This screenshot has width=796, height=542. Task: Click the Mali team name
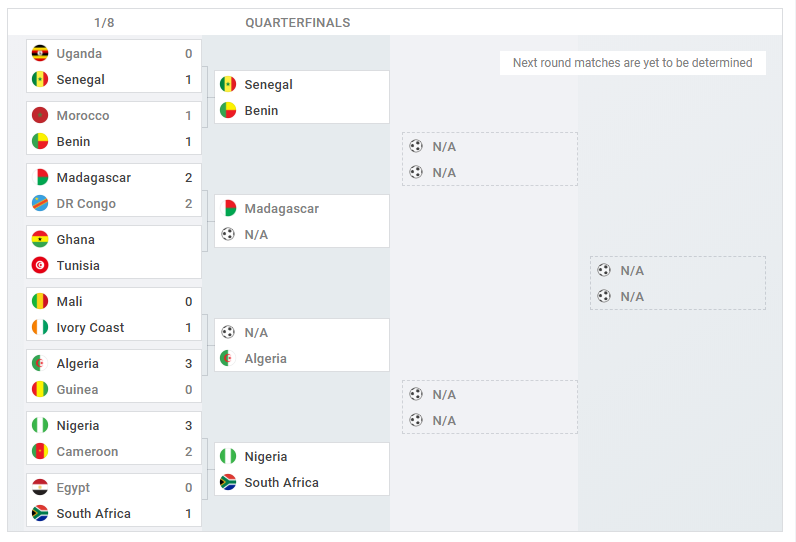pos(70,301)
